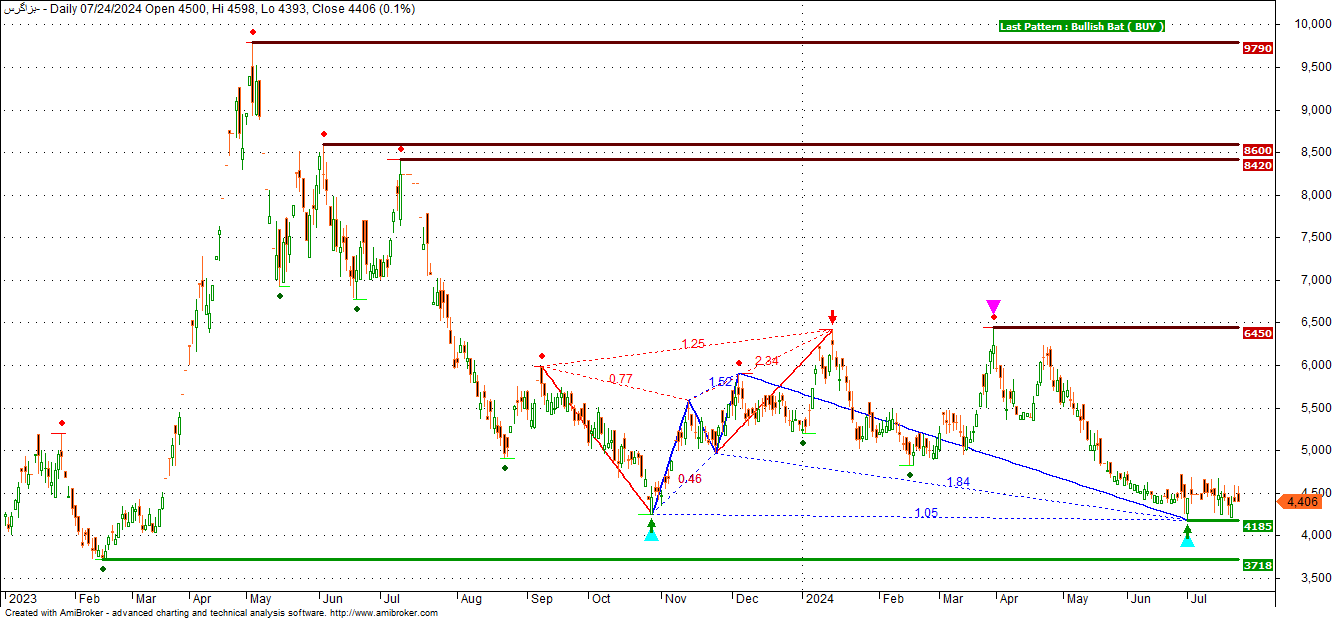
Task: Click the Nov label on time axis
Action: tap(675, 598)
